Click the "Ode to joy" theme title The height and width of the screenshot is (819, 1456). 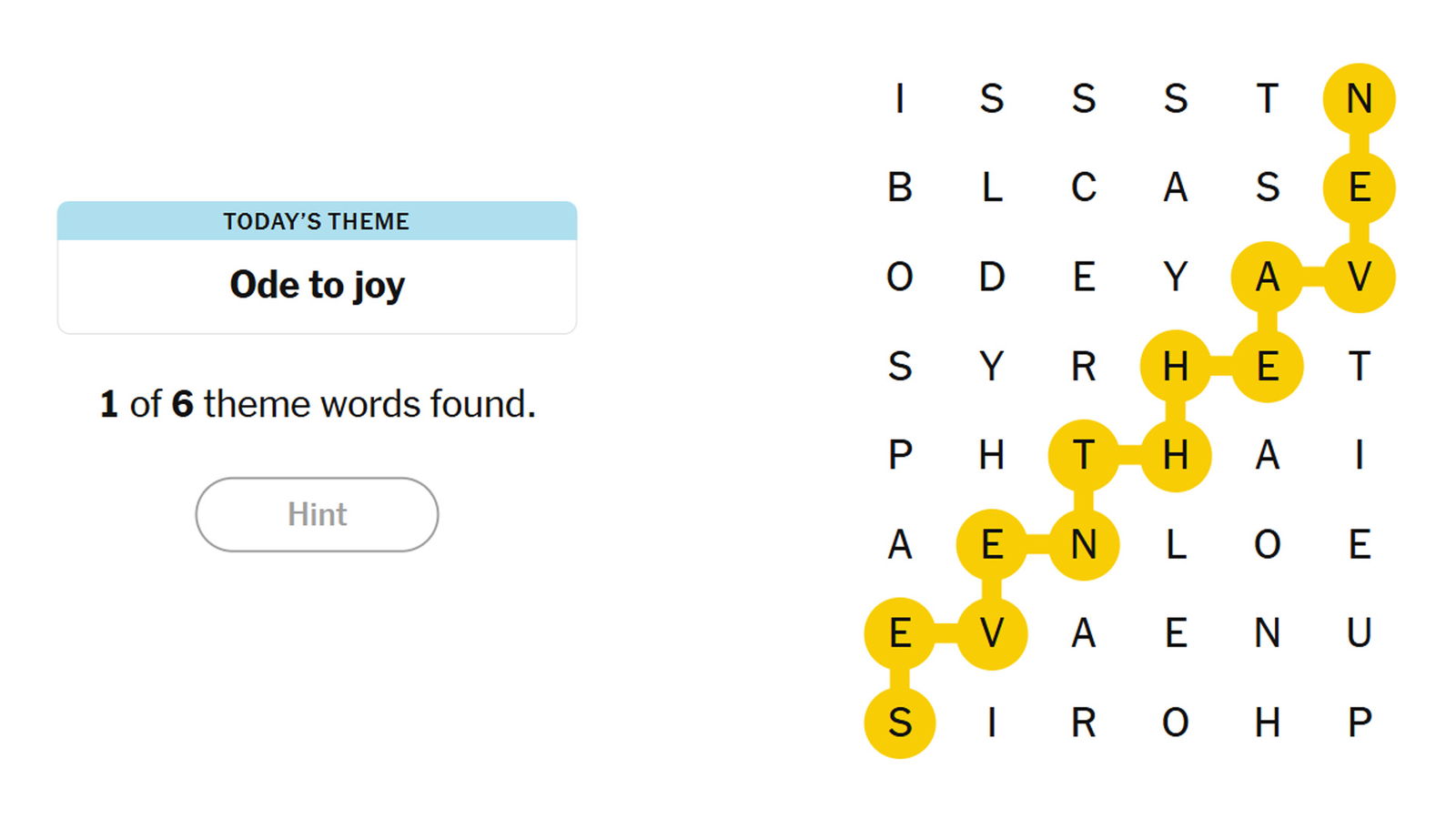tap(317, 285)
